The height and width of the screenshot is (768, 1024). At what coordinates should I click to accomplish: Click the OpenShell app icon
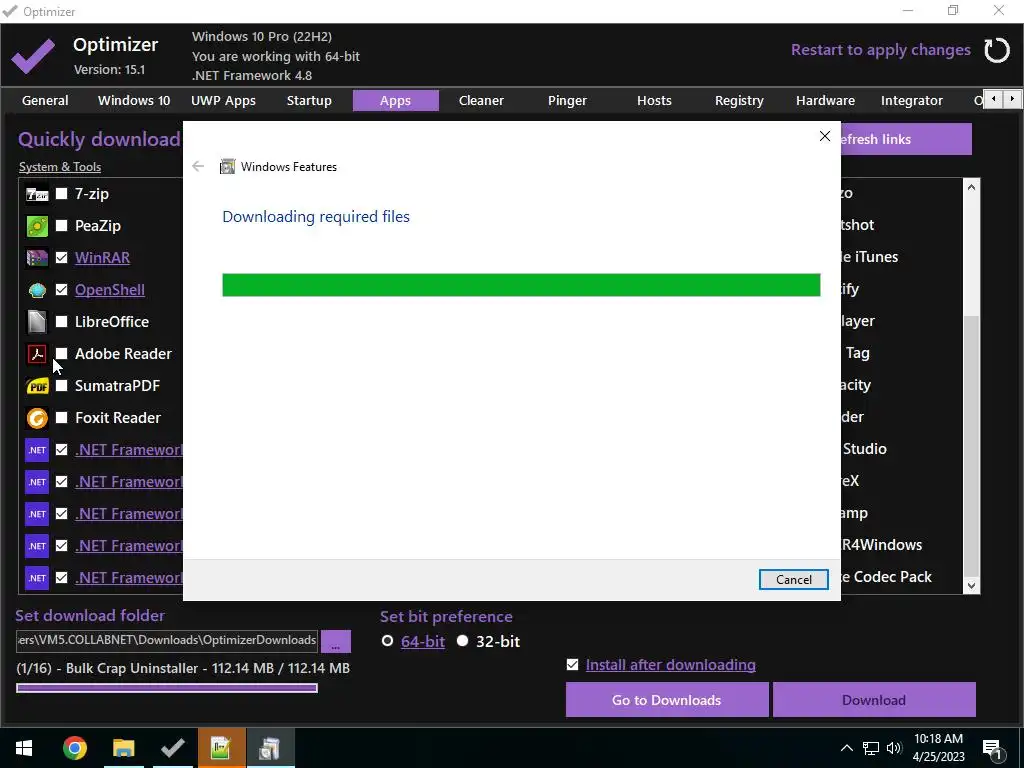[37, 290]
